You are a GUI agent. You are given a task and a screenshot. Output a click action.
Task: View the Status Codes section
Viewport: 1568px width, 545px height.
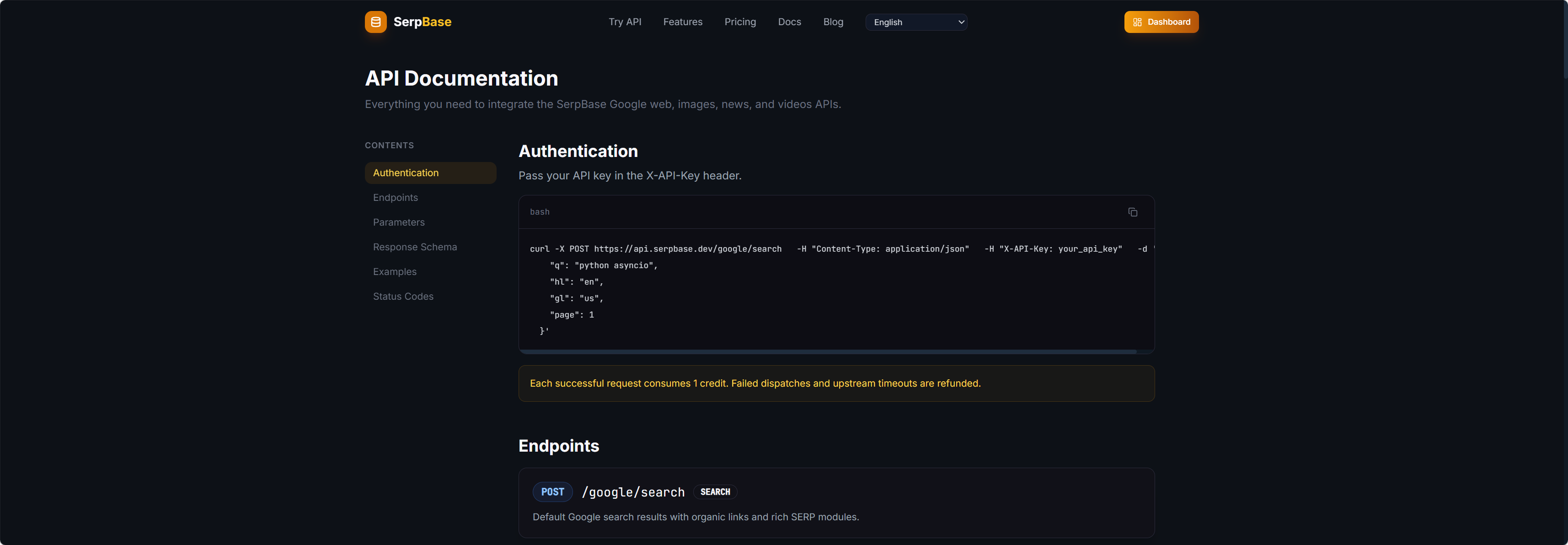point(403,297)
